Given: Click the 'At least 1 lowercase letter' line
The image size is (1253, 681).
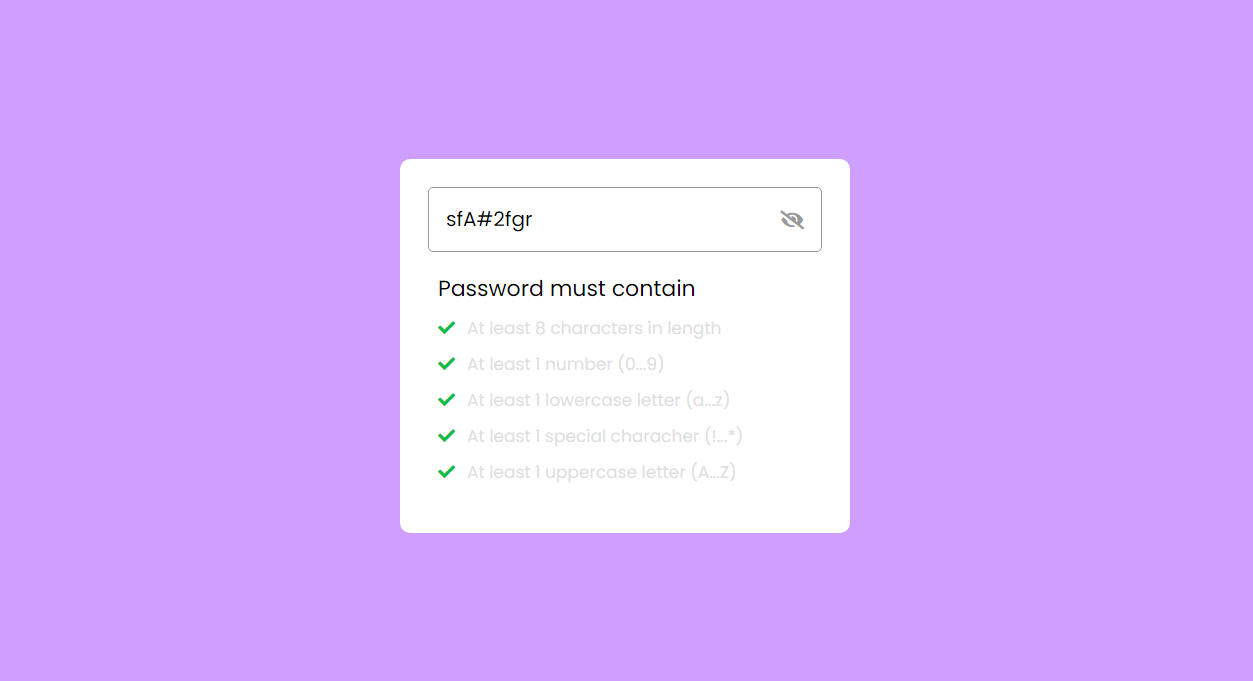Looking at the screenshot, I should [x=598, y=399].
